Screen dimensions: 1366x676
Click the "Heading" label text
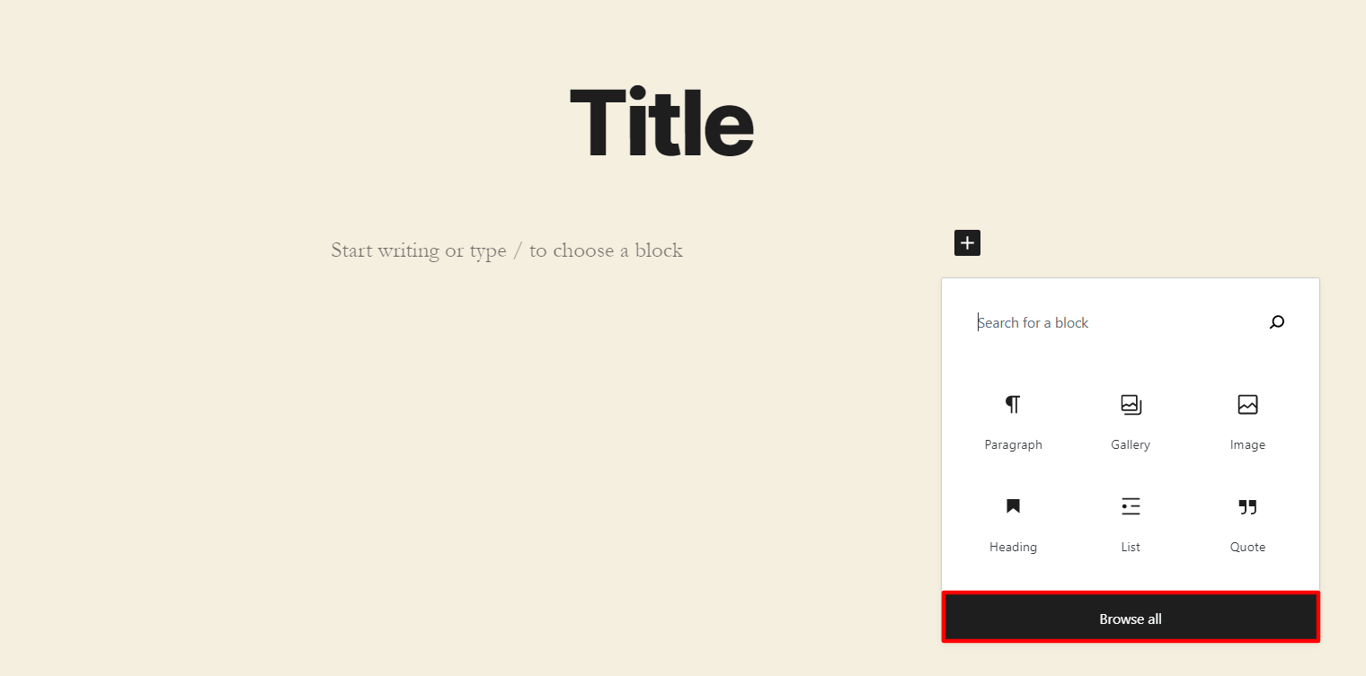[1012, 546]
